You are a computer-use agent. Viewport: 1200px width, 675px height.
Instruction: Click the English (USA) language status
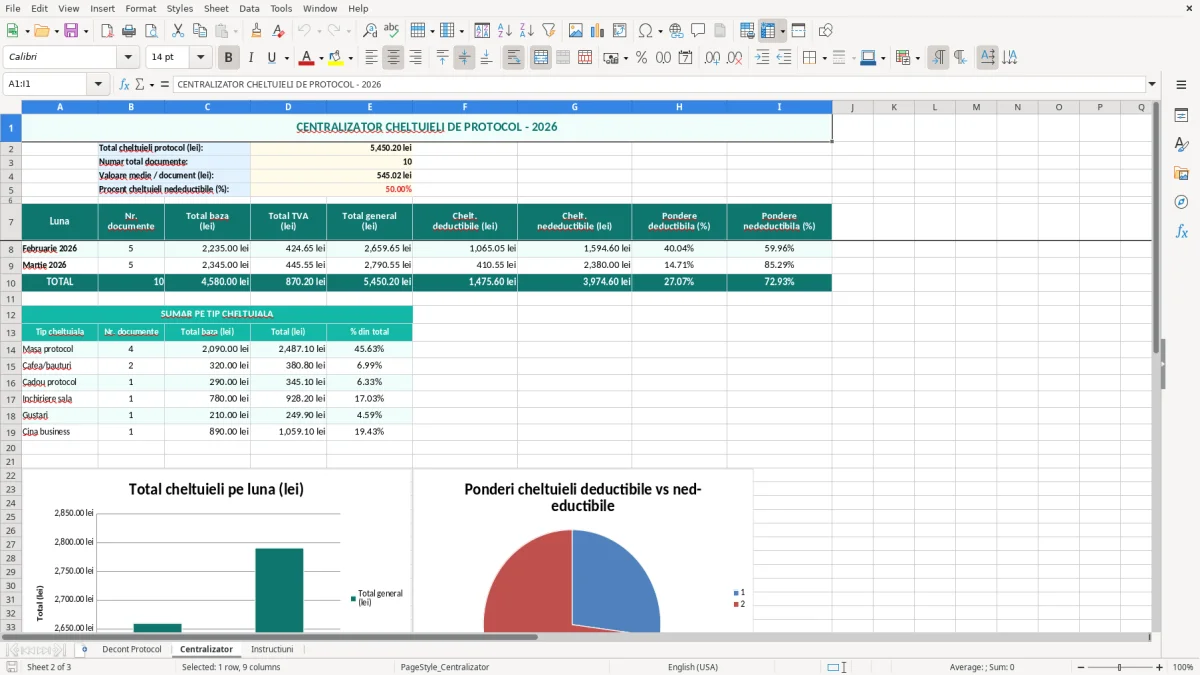point(693,667)
